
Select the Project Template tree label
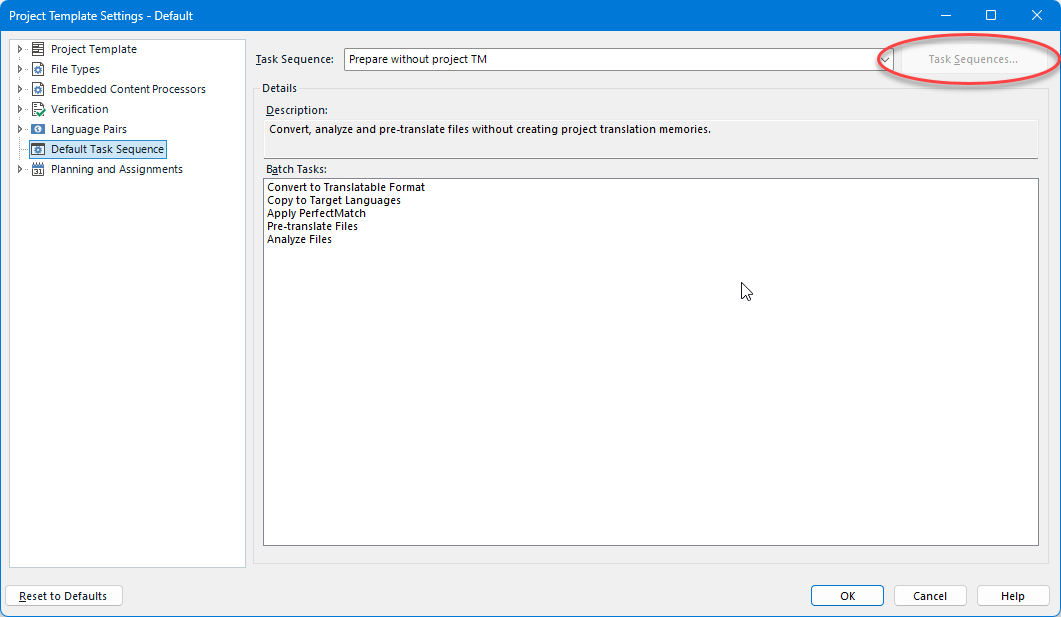(x=93, y=49)
